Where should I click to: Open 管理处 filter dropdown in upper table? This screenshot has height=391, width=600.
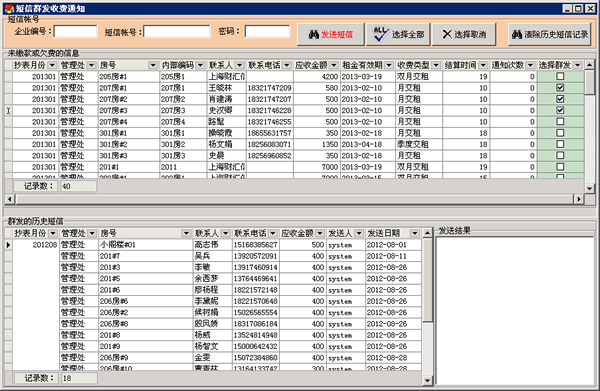(x=91, y=65)
